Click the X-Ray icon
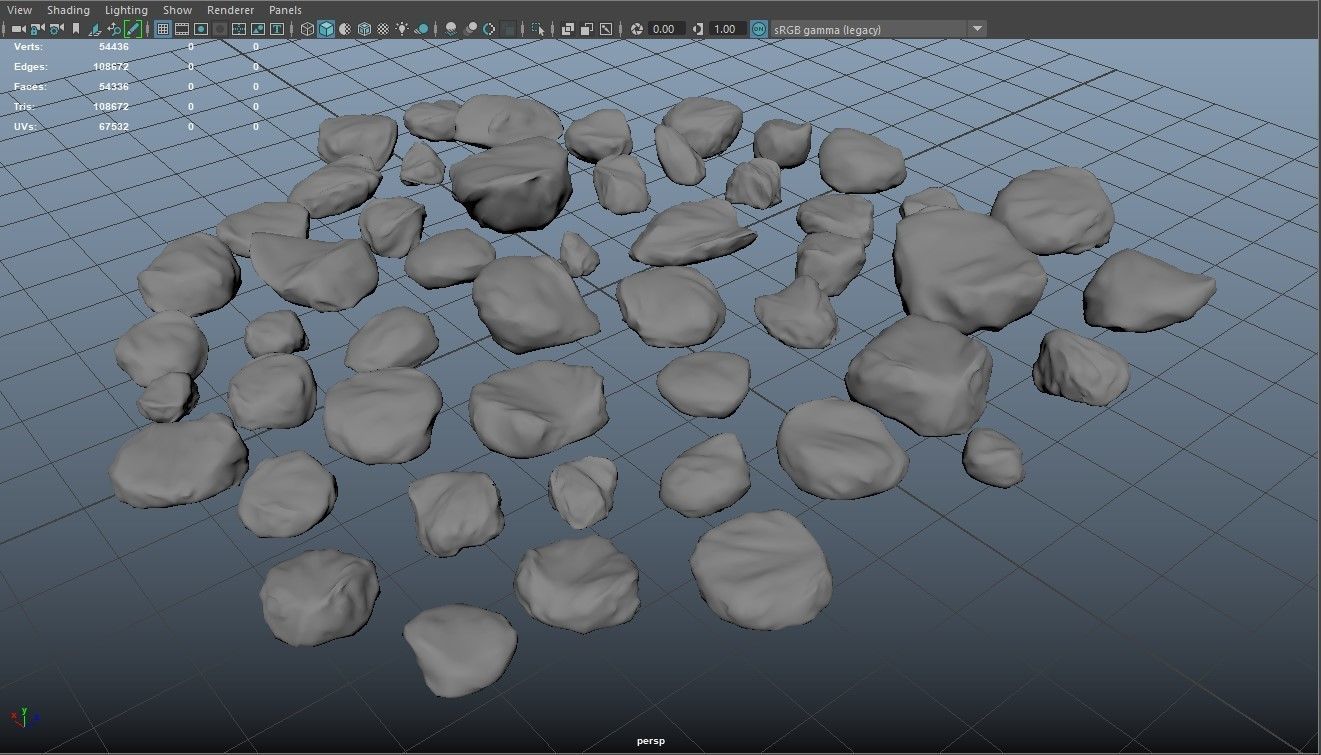1321x755 pixels. (x=567, y=29)
